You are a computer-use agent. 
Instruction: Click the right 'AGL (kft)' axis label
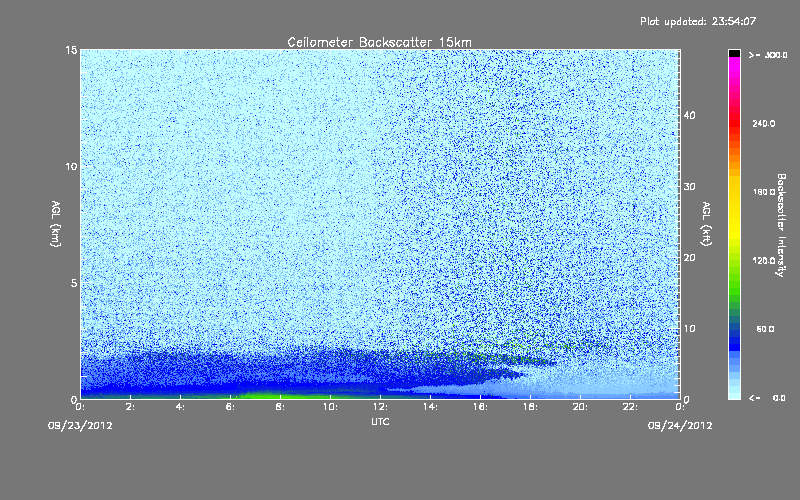click(707, 223)
